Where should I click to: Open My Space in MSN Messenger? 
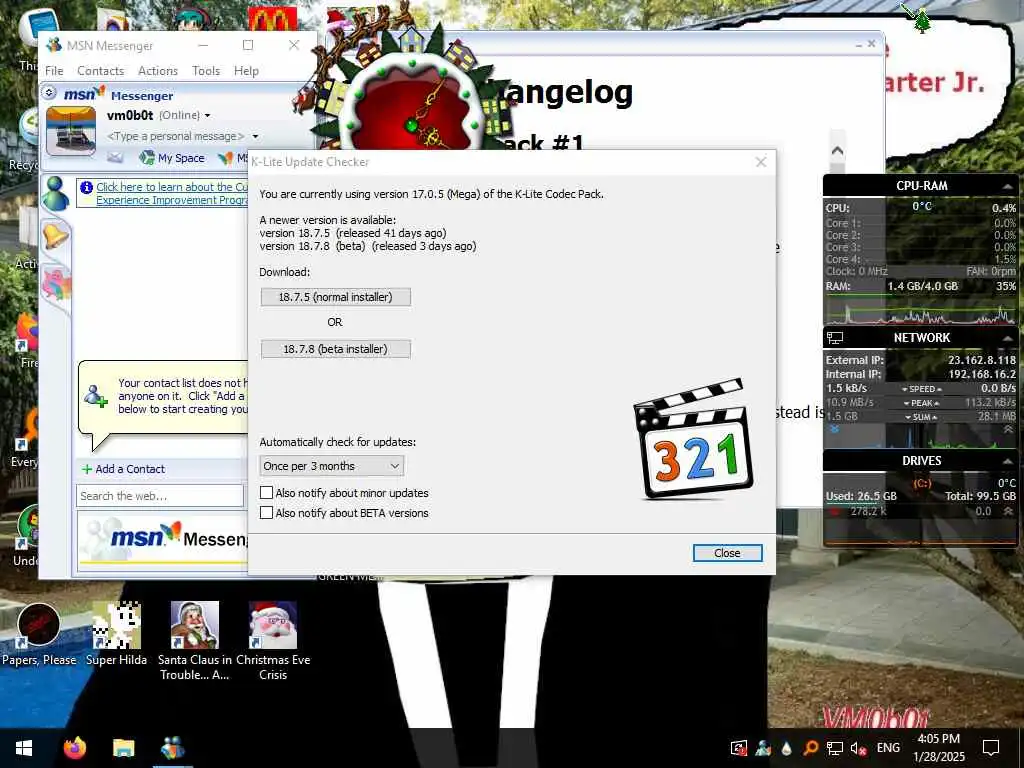click(172, 157)
